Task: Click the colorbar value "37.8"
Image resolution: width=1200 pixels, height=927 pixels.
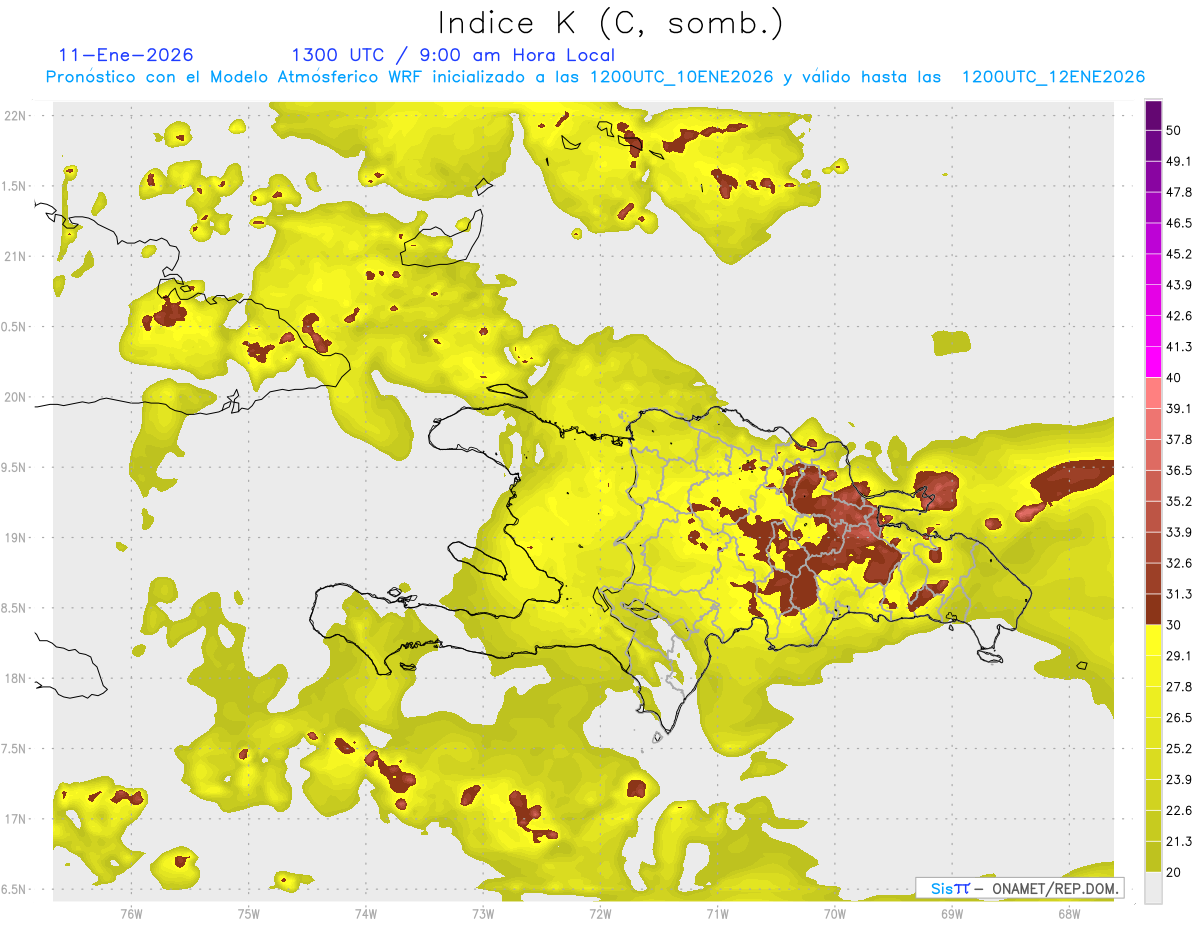Action: (1179, 439)
